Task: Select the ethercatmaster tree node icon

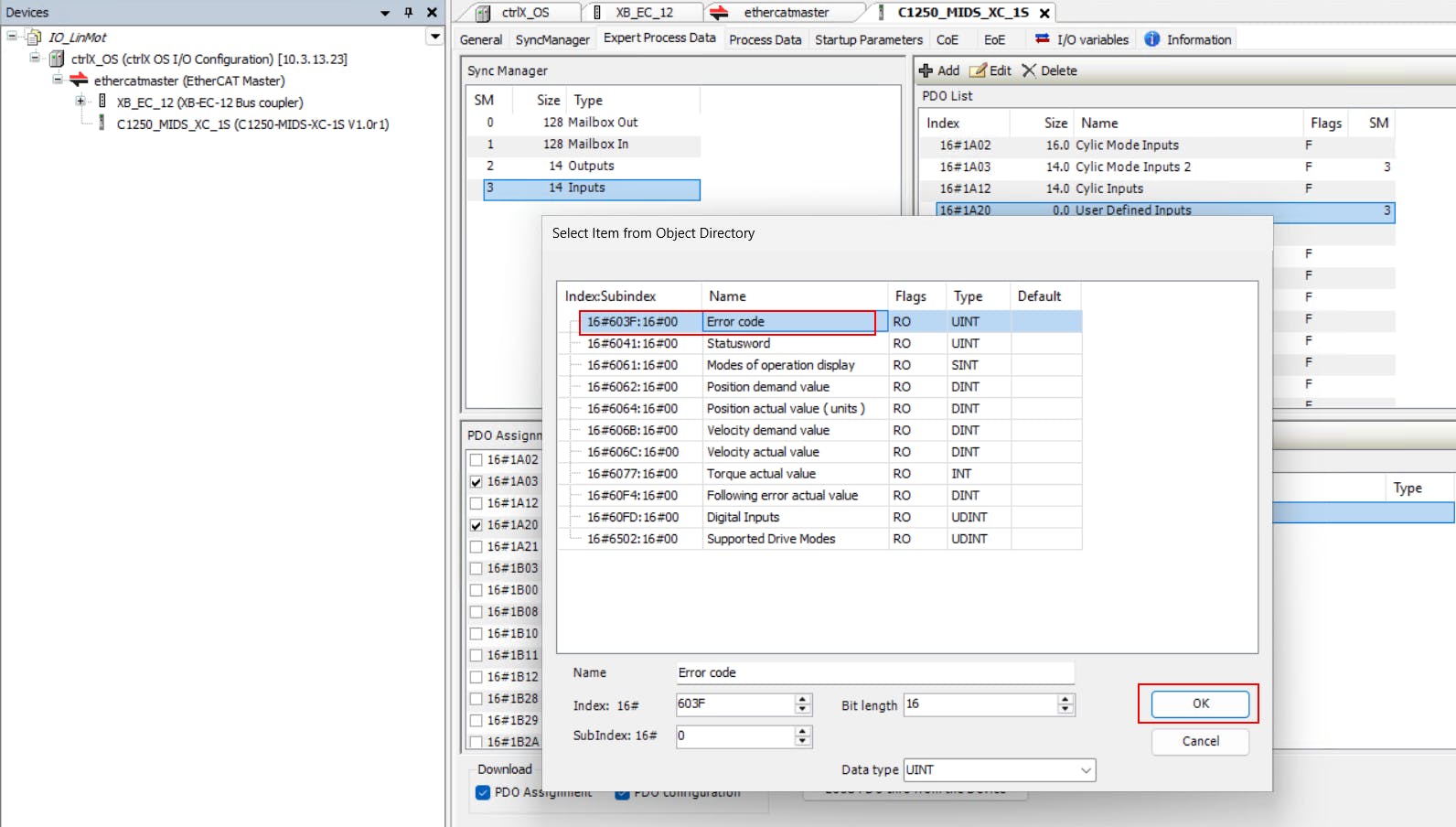Action: [80, 81]
